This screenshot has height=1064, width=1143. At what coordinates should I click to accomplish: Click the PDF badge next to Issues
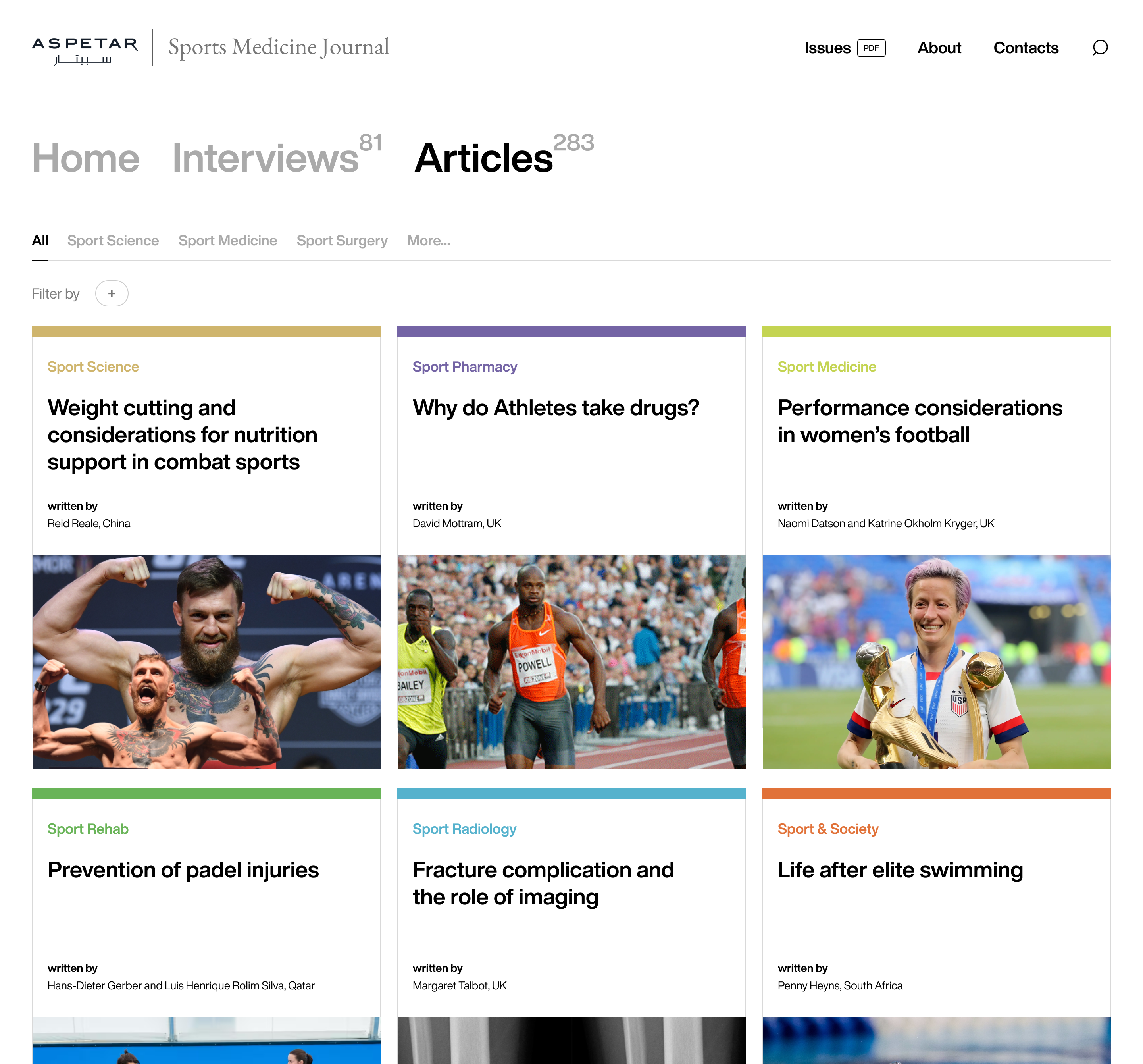871,48
